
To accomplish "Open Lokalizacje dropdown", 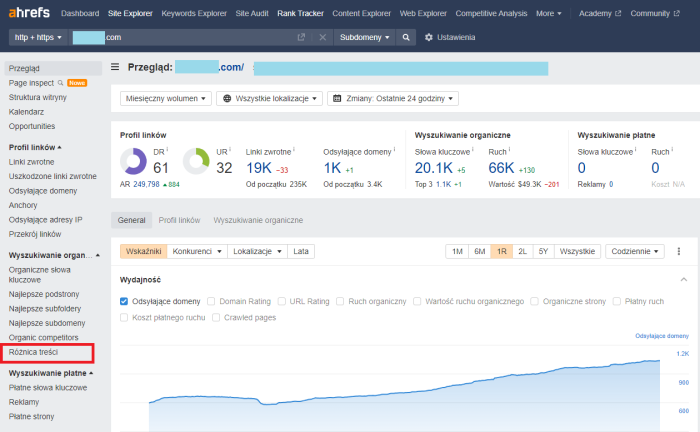I will 257,252.
